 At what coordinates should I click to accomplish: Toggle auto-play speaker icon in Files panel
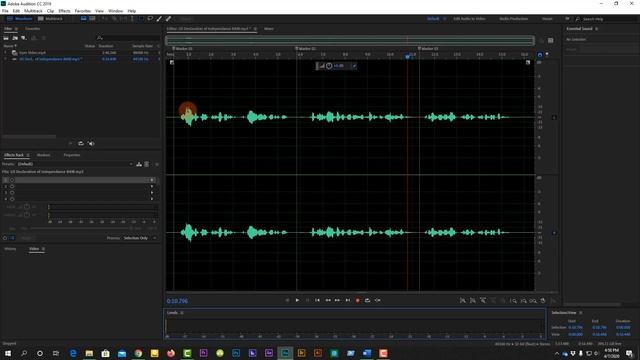91,144
